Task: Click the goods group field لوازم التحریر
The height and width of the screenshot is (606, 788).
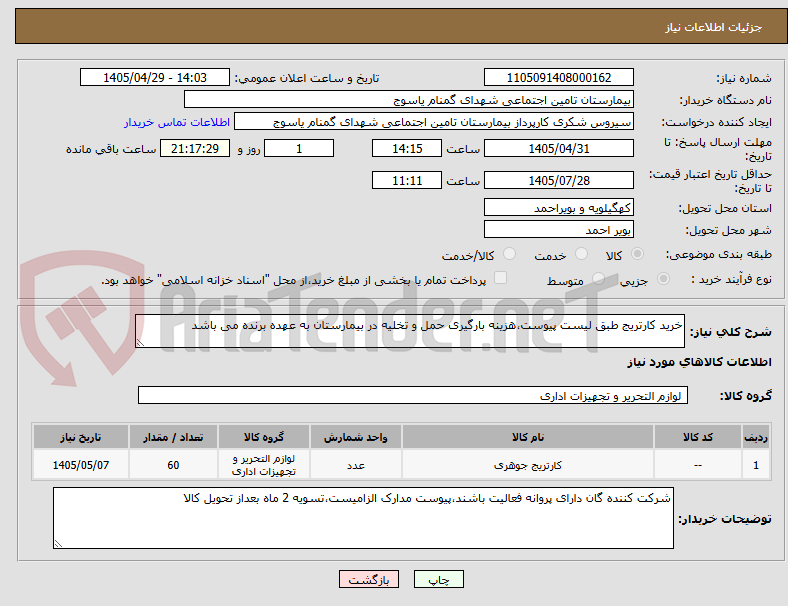Action: tap(413, 395)
